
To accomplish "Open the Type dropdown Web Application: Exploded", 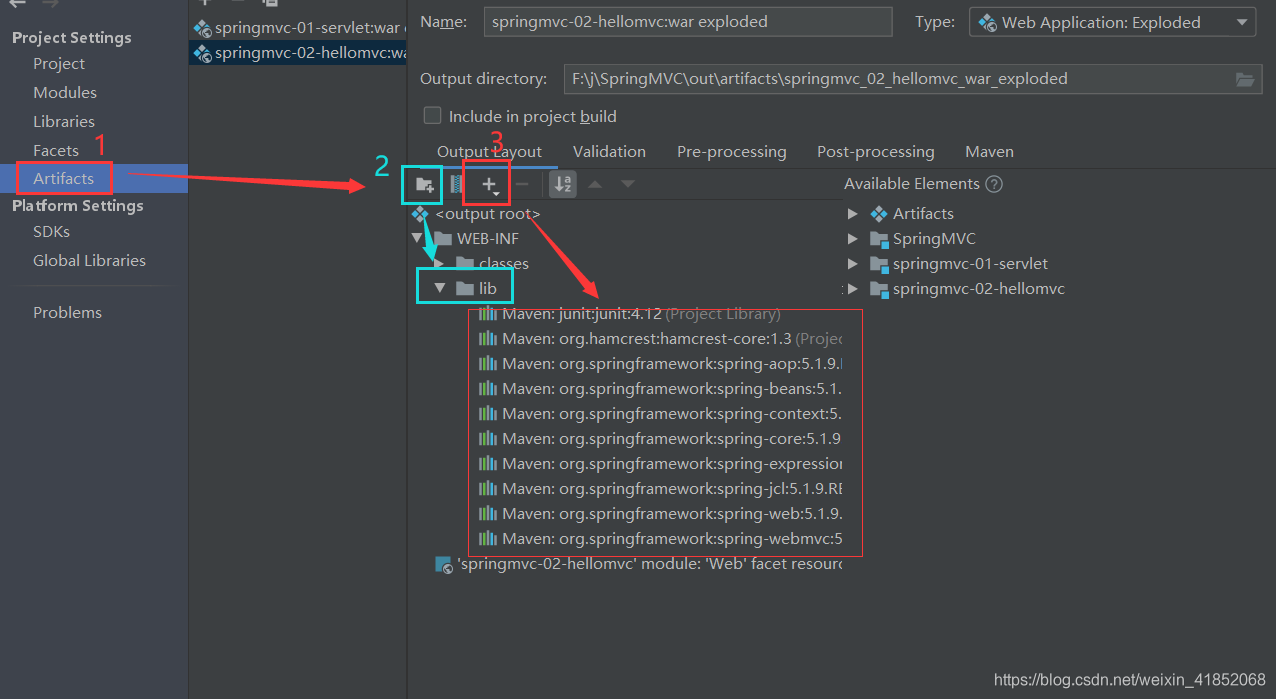I will click(1112, 22).
